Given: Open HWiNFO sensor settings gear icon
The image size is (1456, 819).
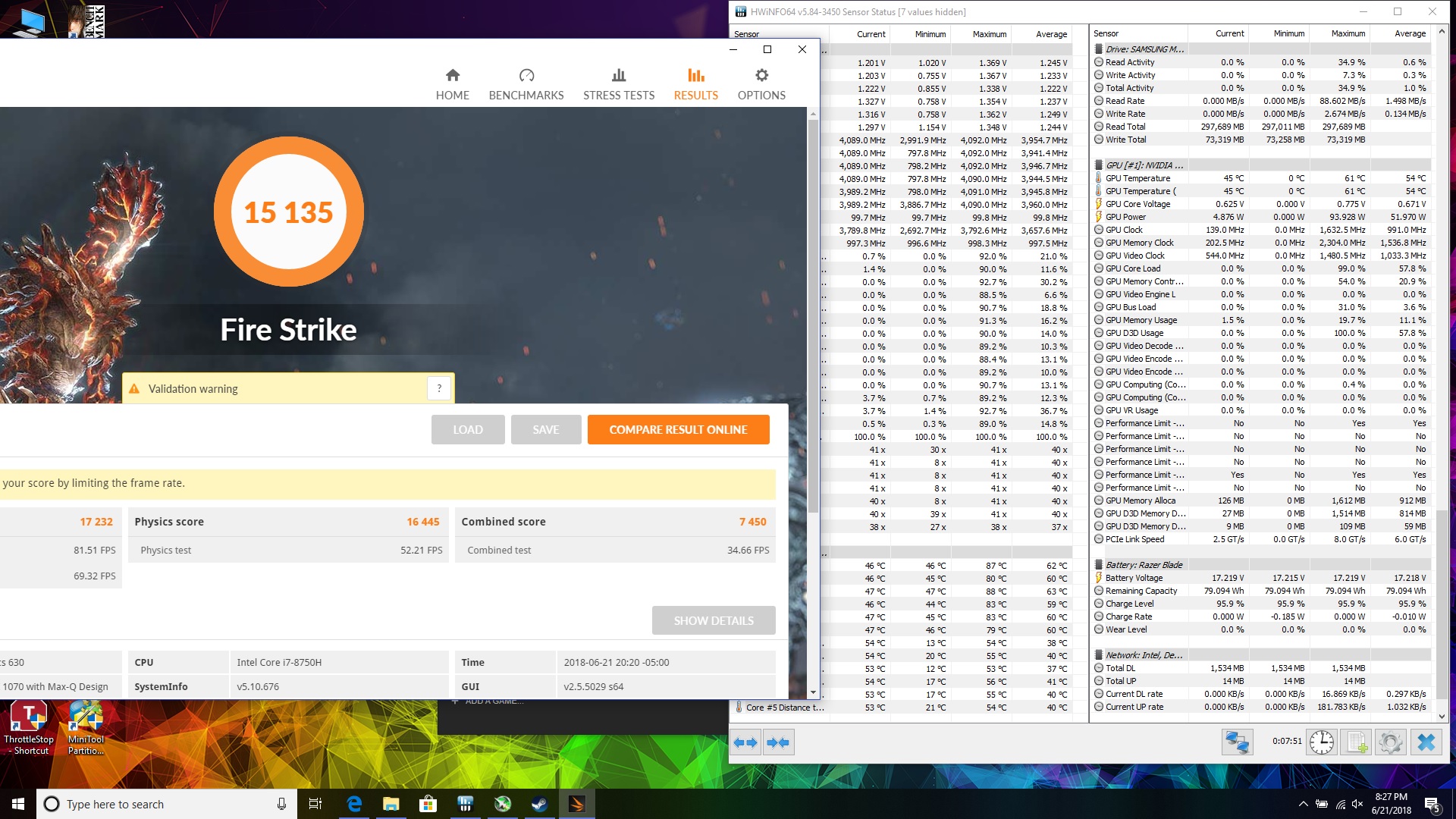Looking at the screenshot, I should [x=1390, y=742].
